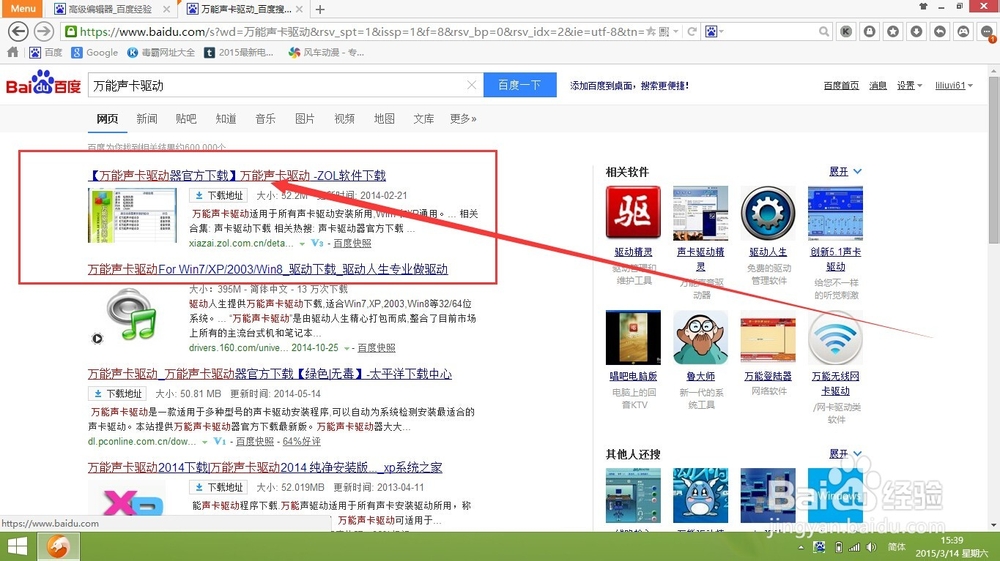Click the magnifier icon in the search box
Image resolution: width=1000 pixels, height=561 pixels.
[x=823, y=31]
